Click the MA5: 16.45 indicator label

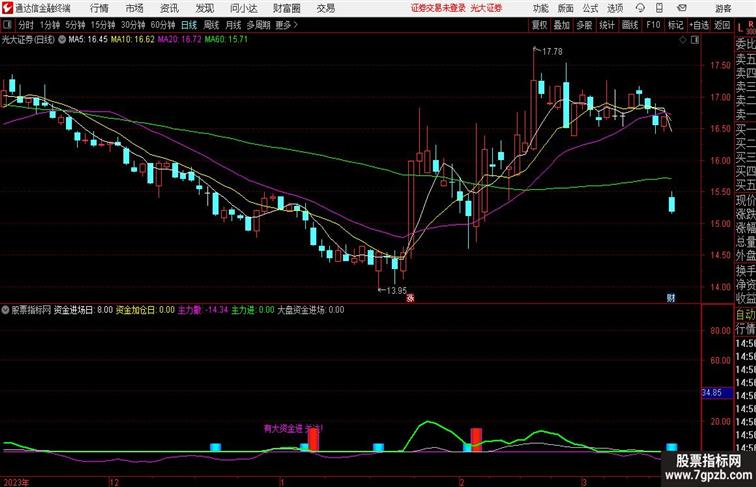88,40
